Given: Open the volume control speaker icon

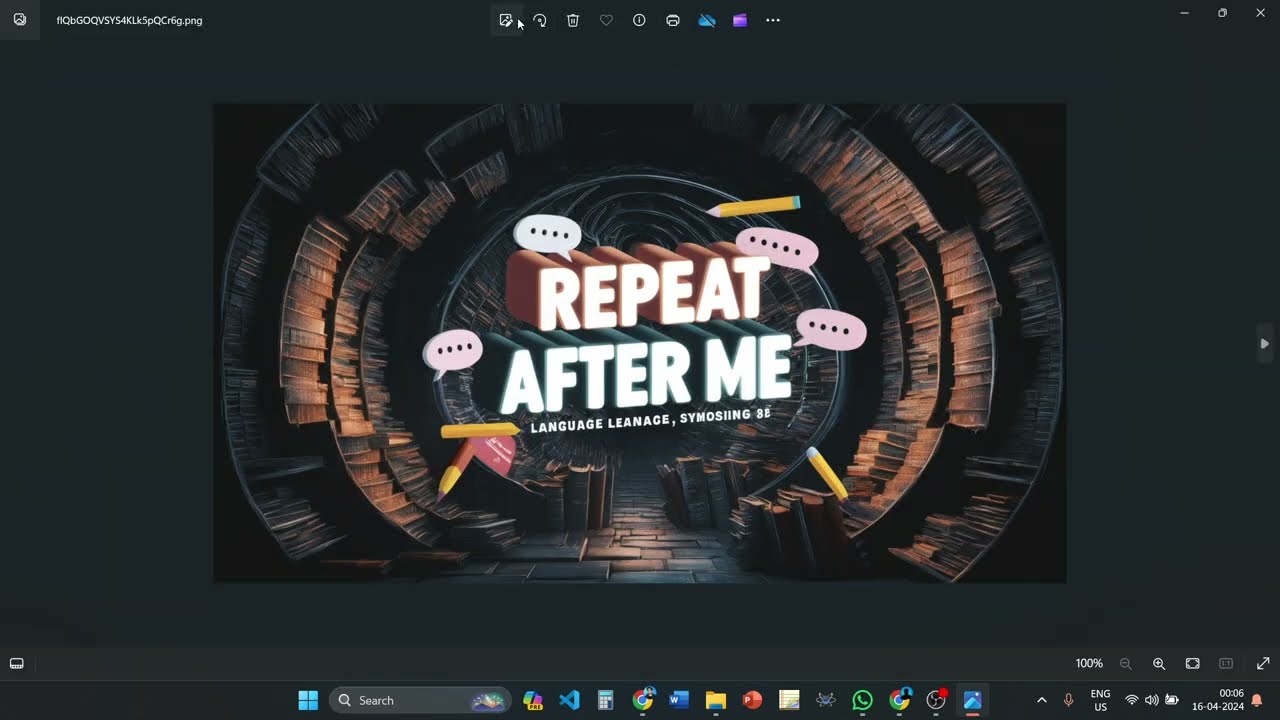Looking at the screenshot, I should pos(1151,700).
